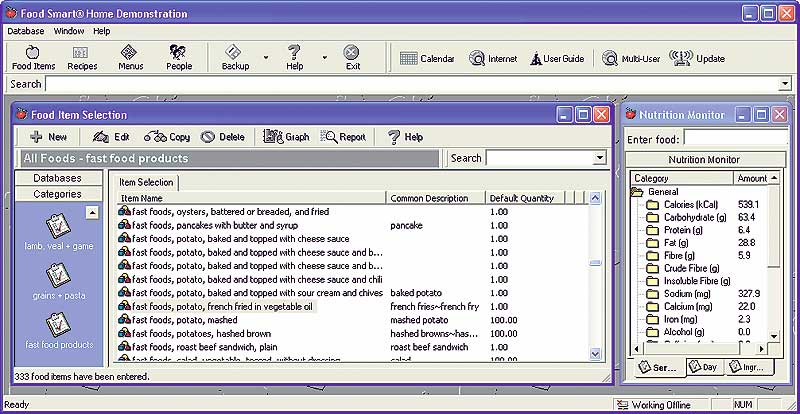Click the Categories button

click(58, 194)
